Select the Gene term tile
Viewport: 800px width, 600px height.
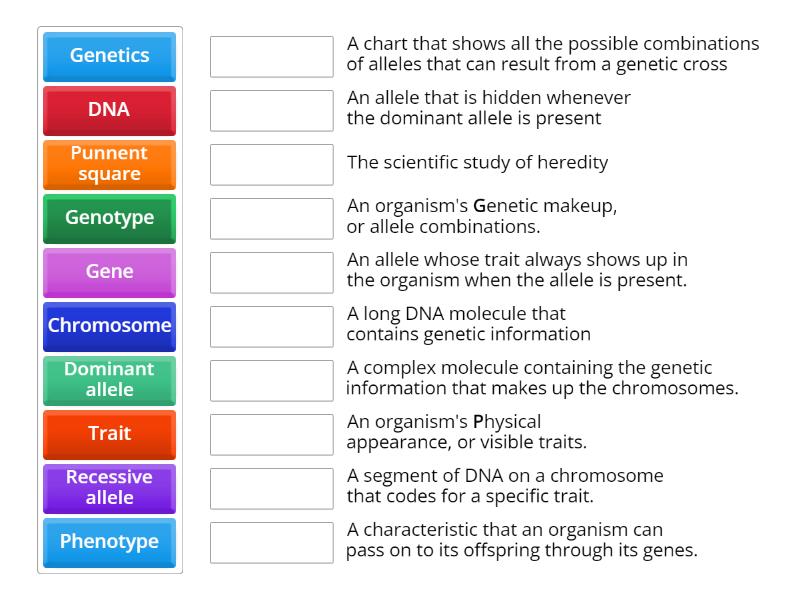click(109, 273)
